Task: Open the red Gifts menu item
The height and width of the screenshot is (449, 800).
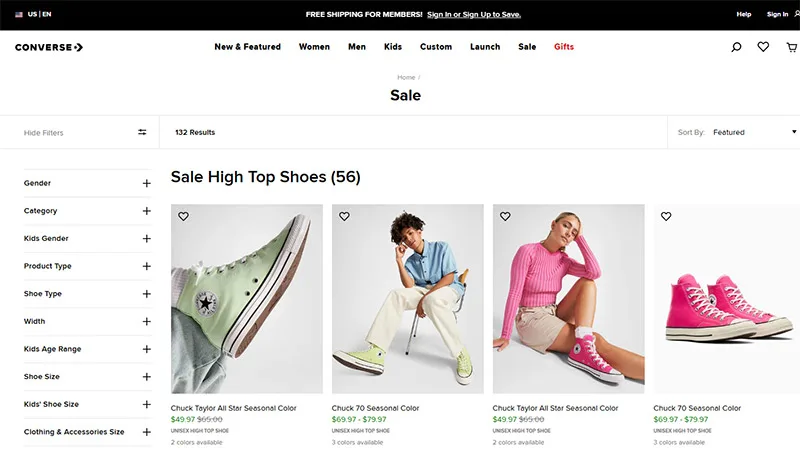Action: tap(564, 47)
